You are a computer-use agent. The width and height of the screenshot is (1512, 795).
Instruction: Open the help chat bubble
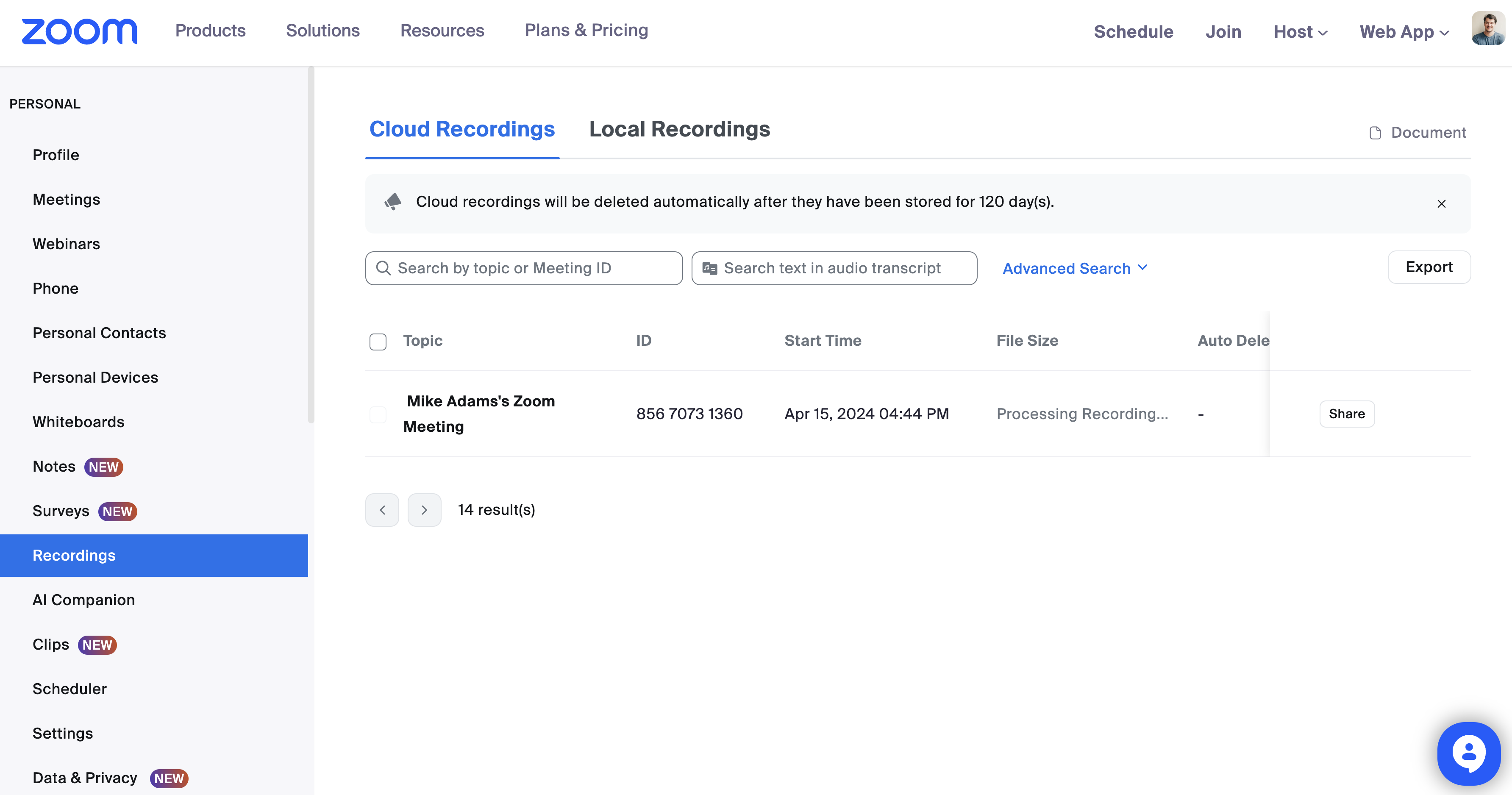1469,753
